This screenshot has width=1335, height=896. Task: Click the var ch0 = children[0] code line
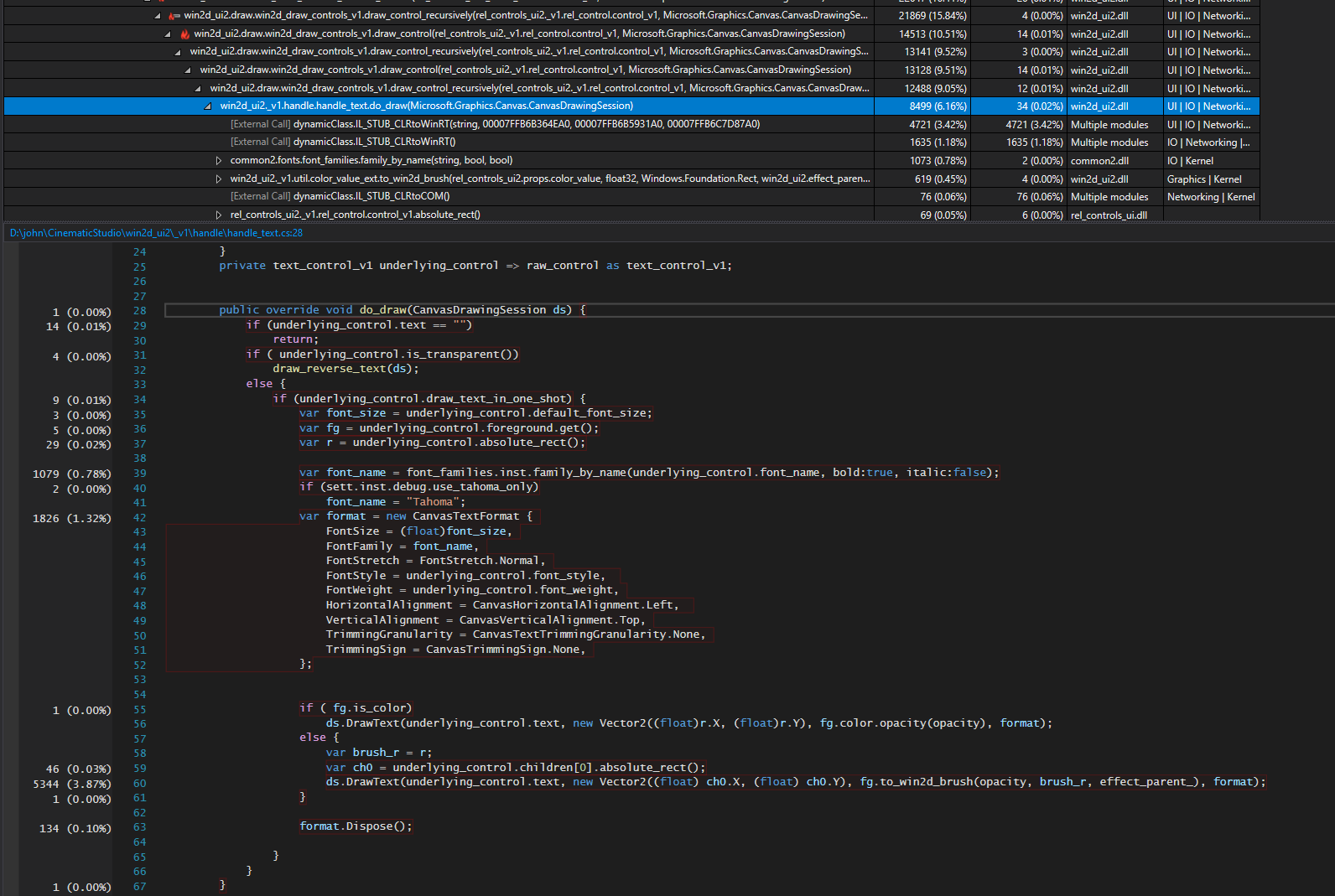click(516, 768)
